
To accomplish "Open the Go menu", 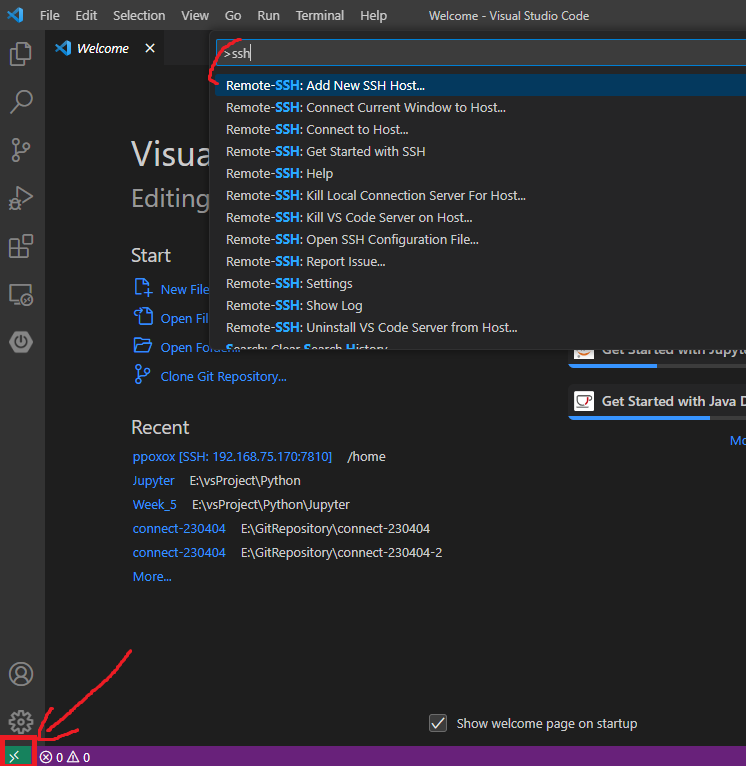I will click(x=233, y=16).
